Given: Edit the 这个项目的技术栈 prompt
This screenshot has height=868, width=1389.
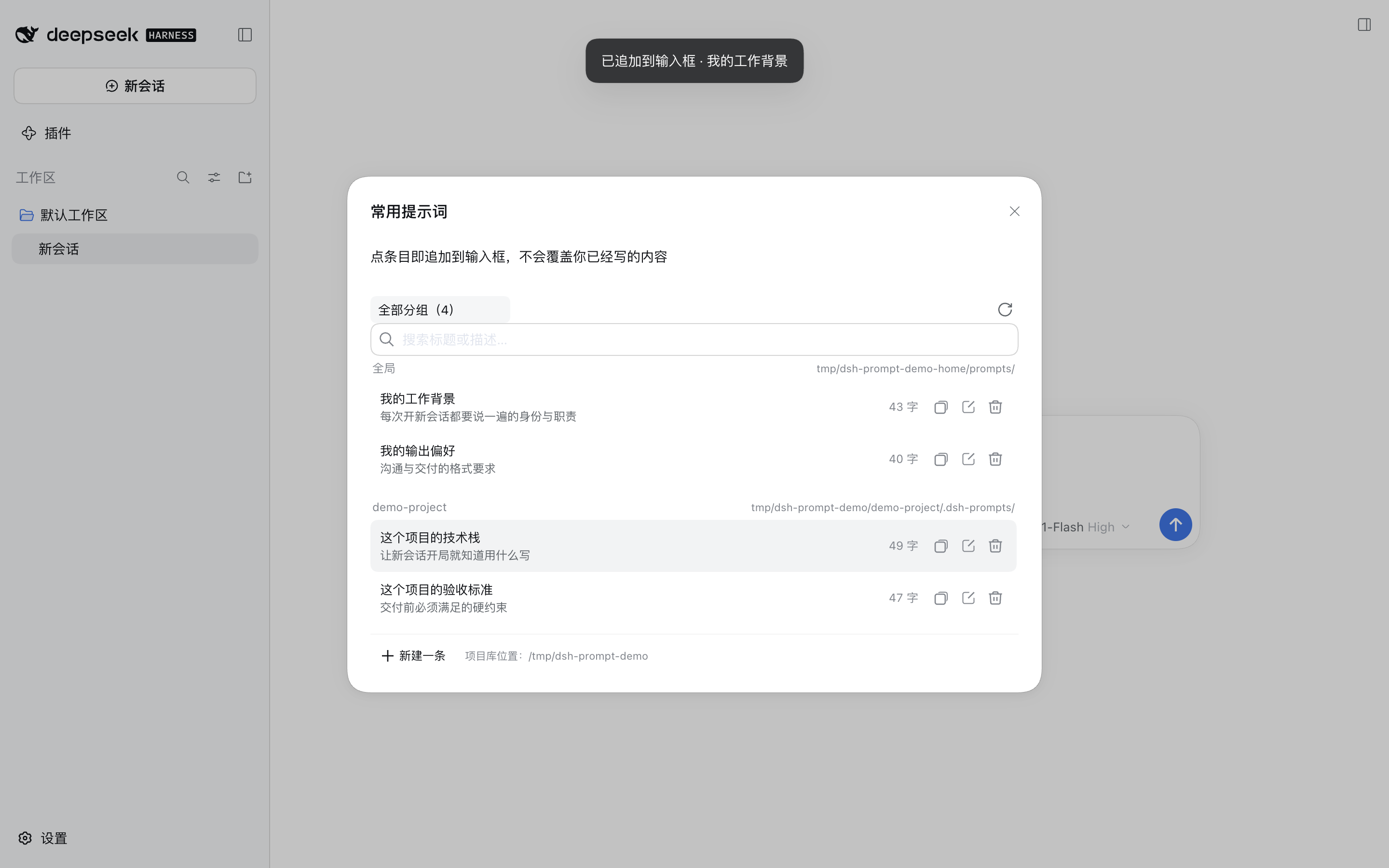Looking at the screenshot, I should click(967, 546).
